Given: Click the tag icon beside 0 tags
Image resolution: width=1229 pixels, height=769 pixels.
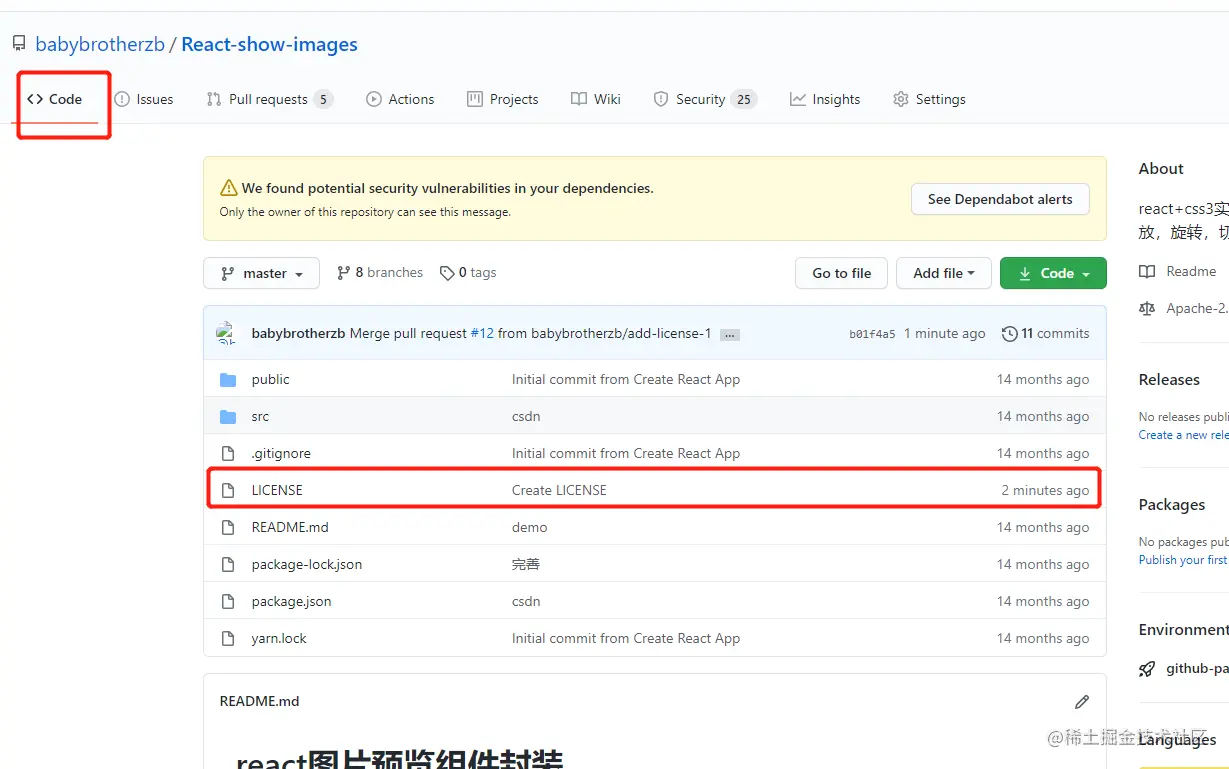Looking at the screenshot, I should coord(447,273).
